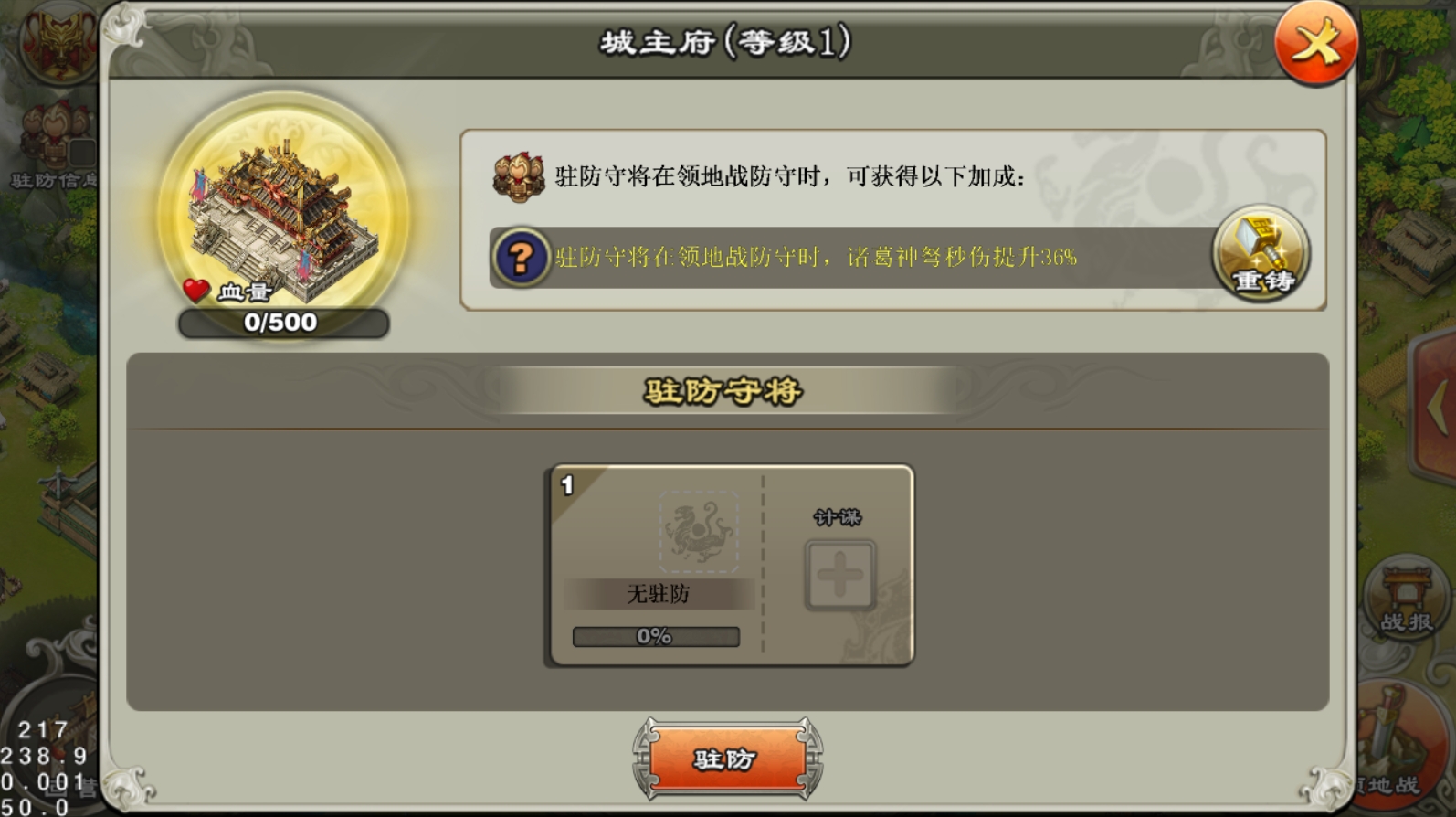Click the 重铸 hammer icon

[1261, 253]
